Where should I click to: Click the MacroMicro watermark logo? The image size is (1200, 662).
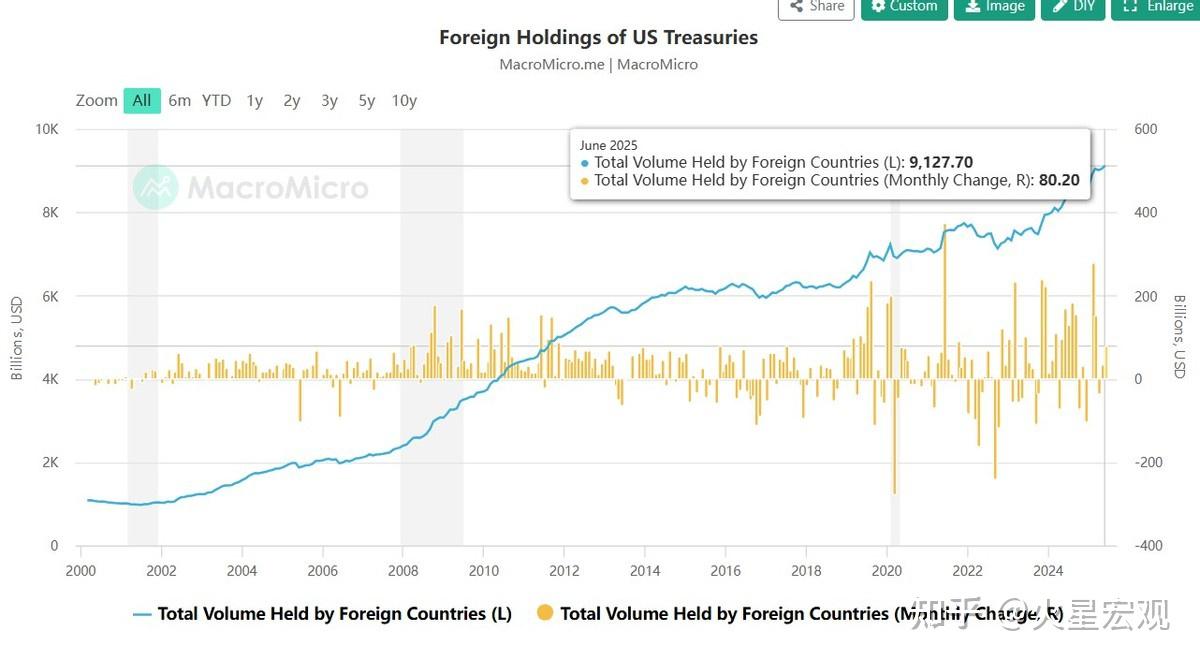pos(251,187)
